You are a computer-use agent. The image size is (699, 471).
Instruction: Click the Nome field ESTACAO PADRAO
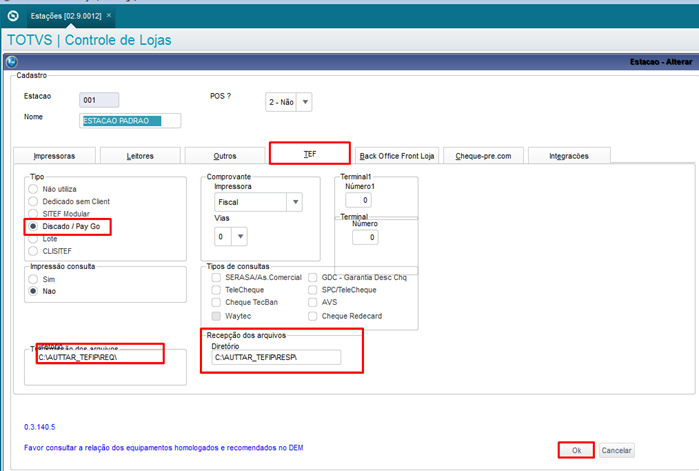(130, 121)
